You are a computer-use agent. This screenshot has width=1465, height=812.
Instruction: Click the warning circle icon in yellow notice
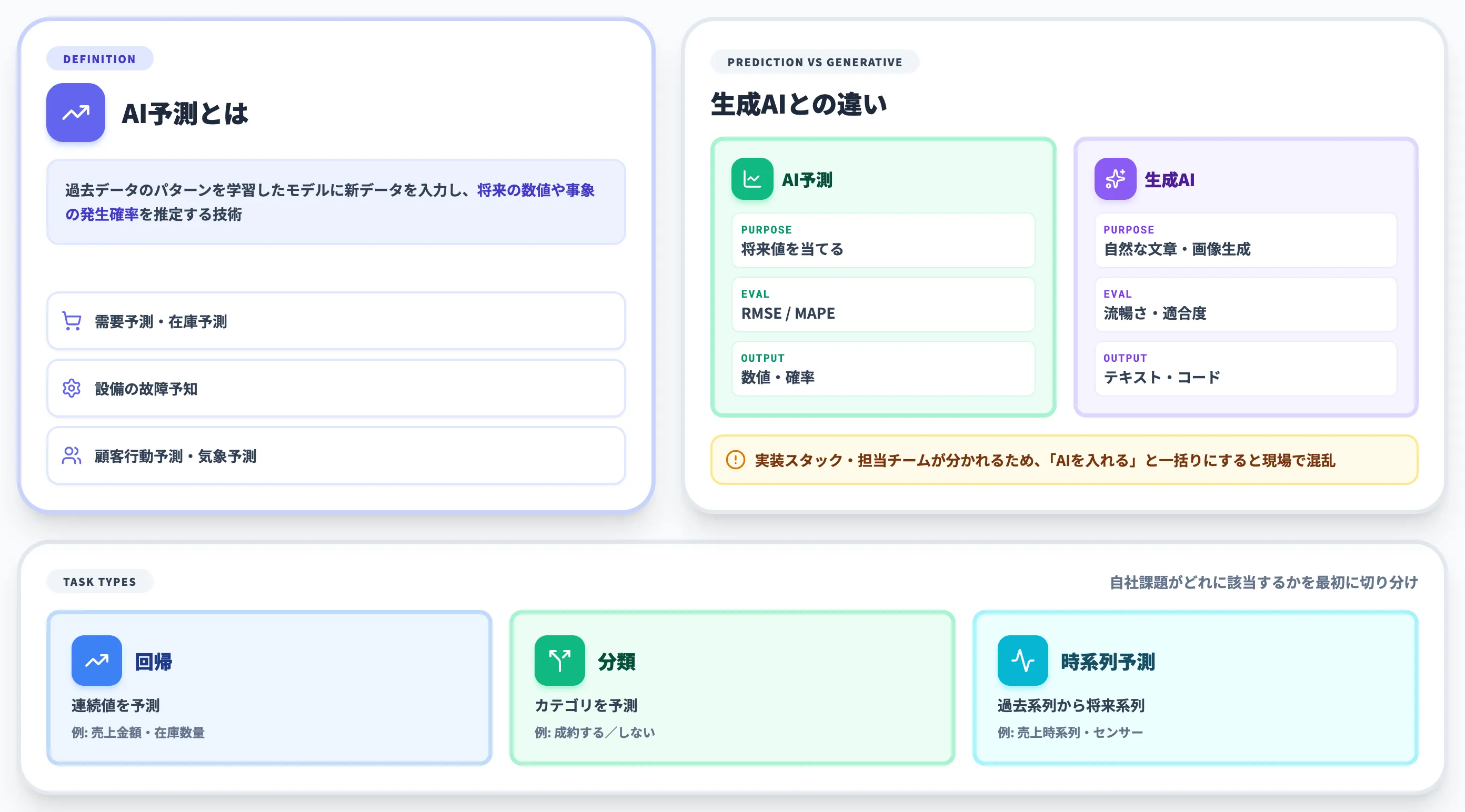tap(735, 460)
